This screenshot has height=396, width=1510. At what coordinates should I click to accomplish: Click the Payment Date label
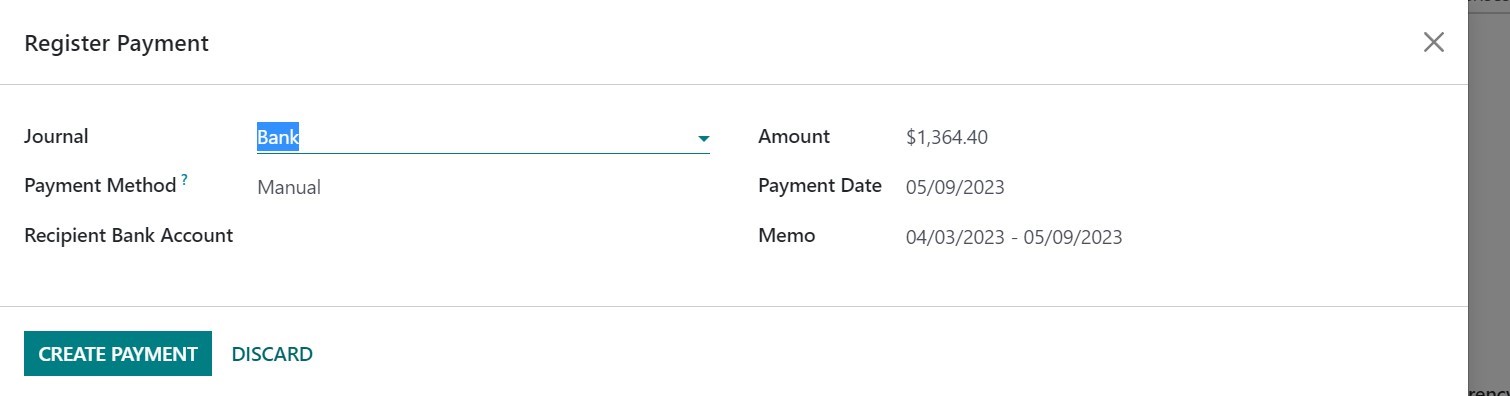pos(820,186)
